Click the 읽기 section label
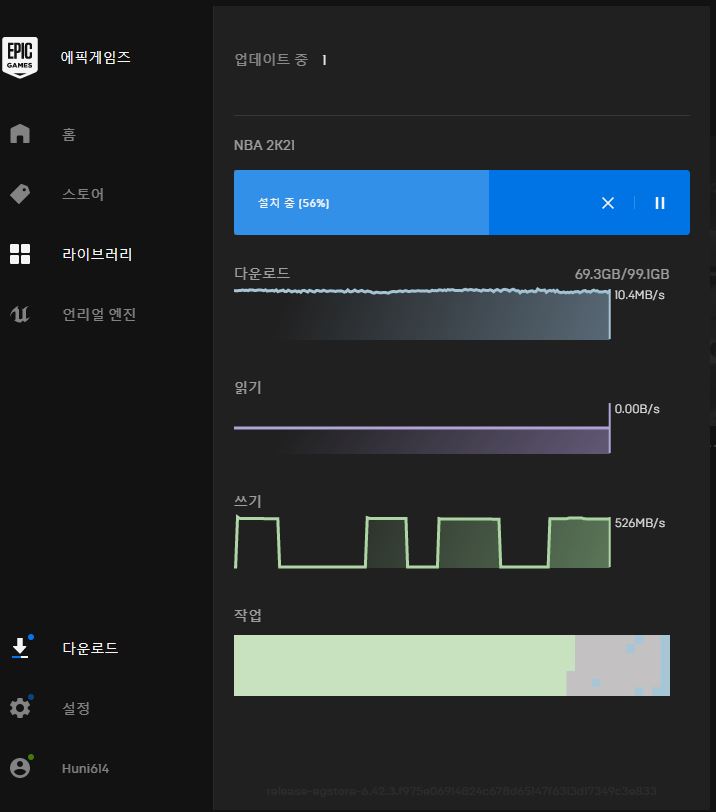This screenshot has height=812, width=716. click(248, 387)
